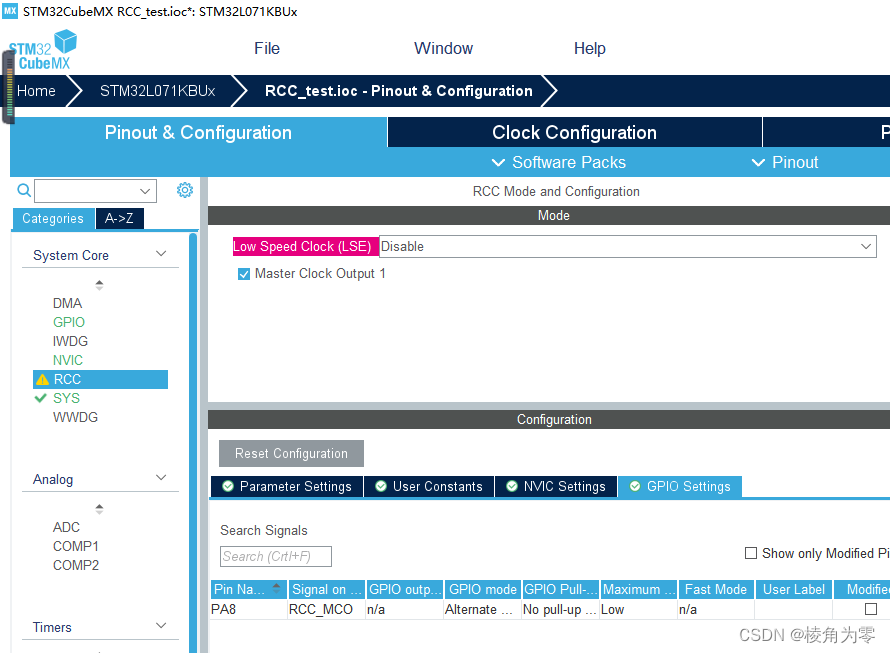Screen dimensions: 890x653
Task: Select NVIC in System Core list
Action: 68,361
